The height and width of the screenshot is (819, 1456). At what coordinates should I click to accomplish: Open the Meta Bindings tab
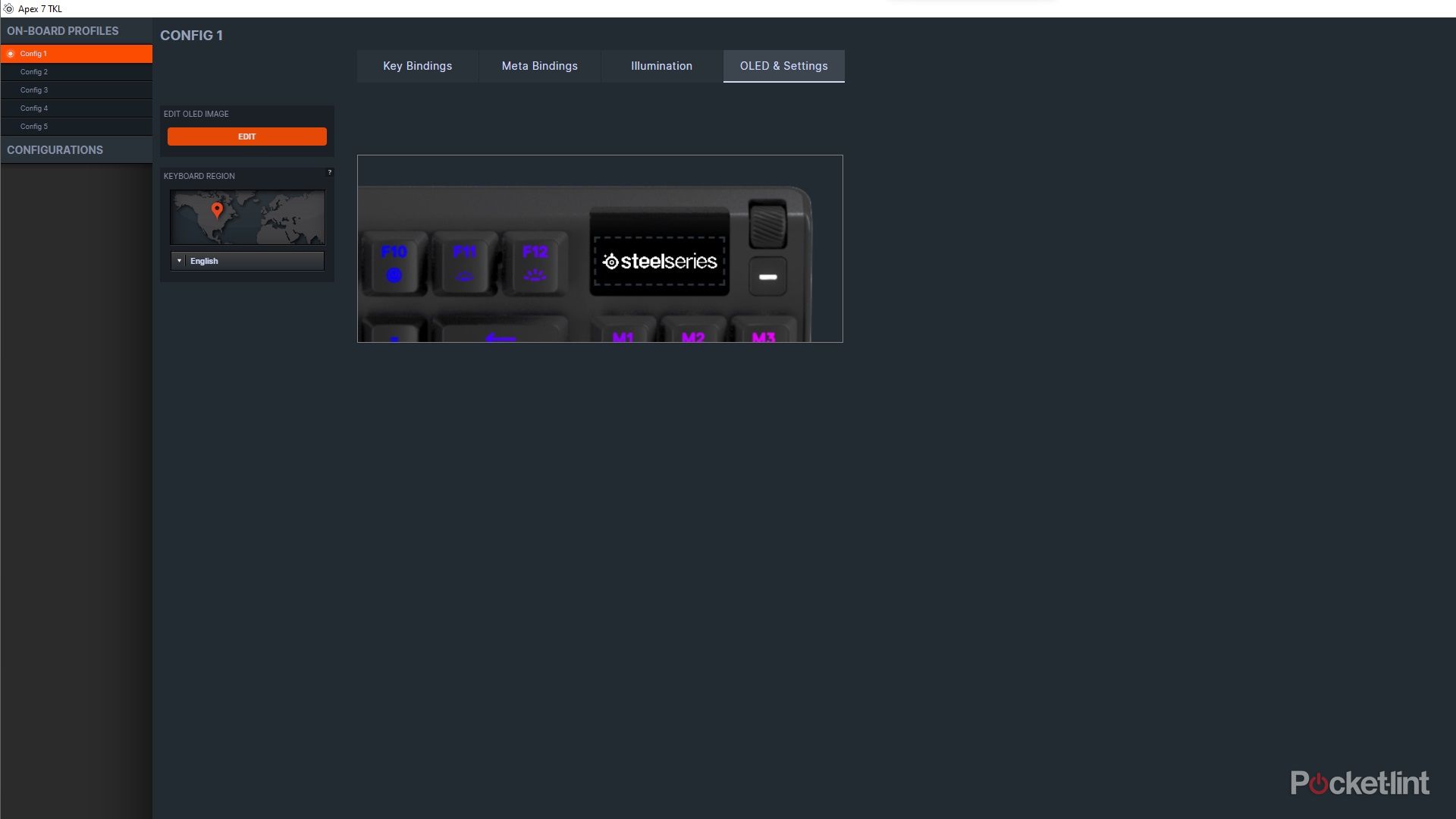(x=539, y=66)
